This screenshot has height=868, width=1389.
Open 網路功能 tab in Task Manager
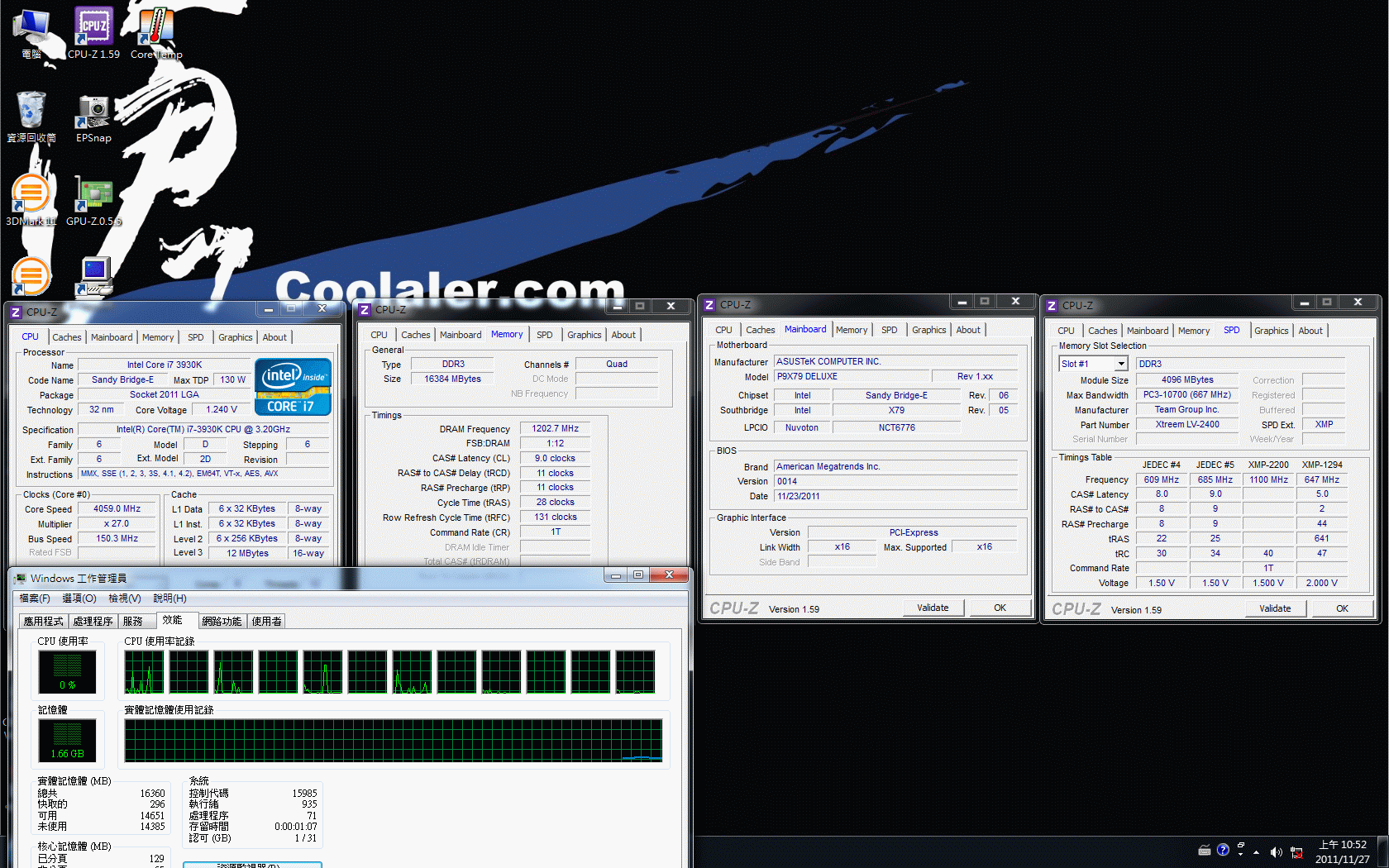click(222, 622)
